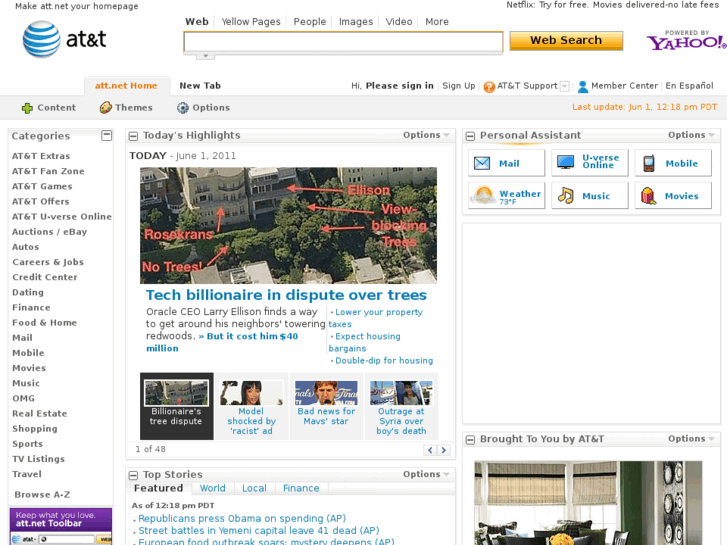
Task: Click the main tree dispute aerial image
Action: pyautogui.click(x=288, y=225)
